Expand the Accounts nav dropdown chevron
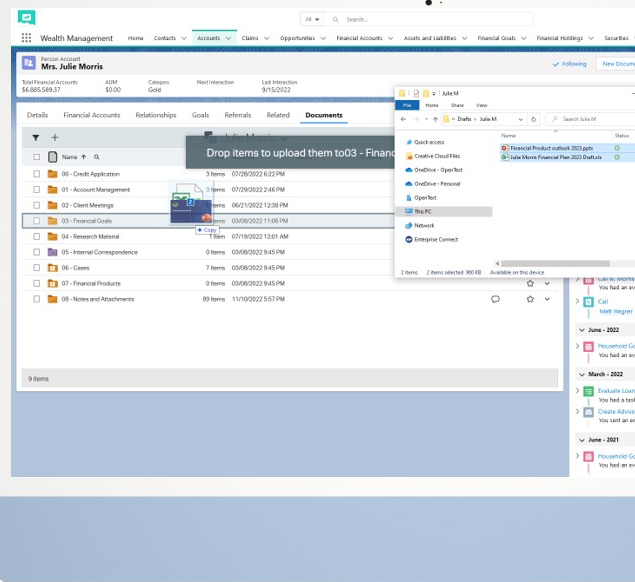This screenshot has width=635, height=582. (x=229, y=38)
